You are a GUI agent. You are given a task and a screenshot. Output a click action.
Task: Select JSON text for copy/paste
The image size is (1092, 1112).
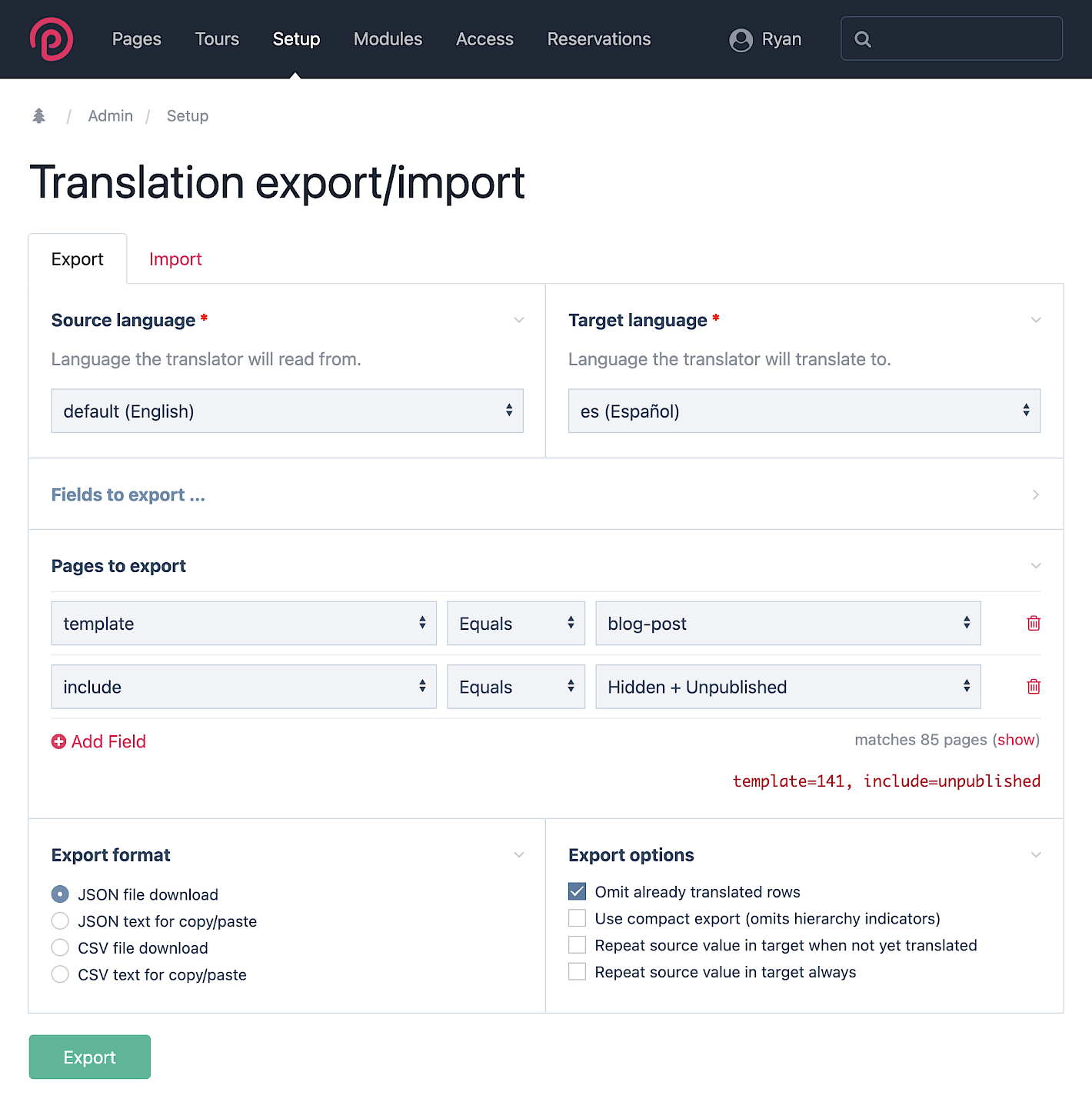(60, 921)
